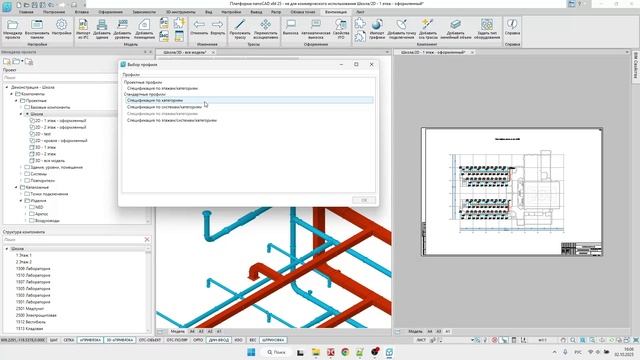Select Спецификация по категориям profile

[x=249, y=100]
